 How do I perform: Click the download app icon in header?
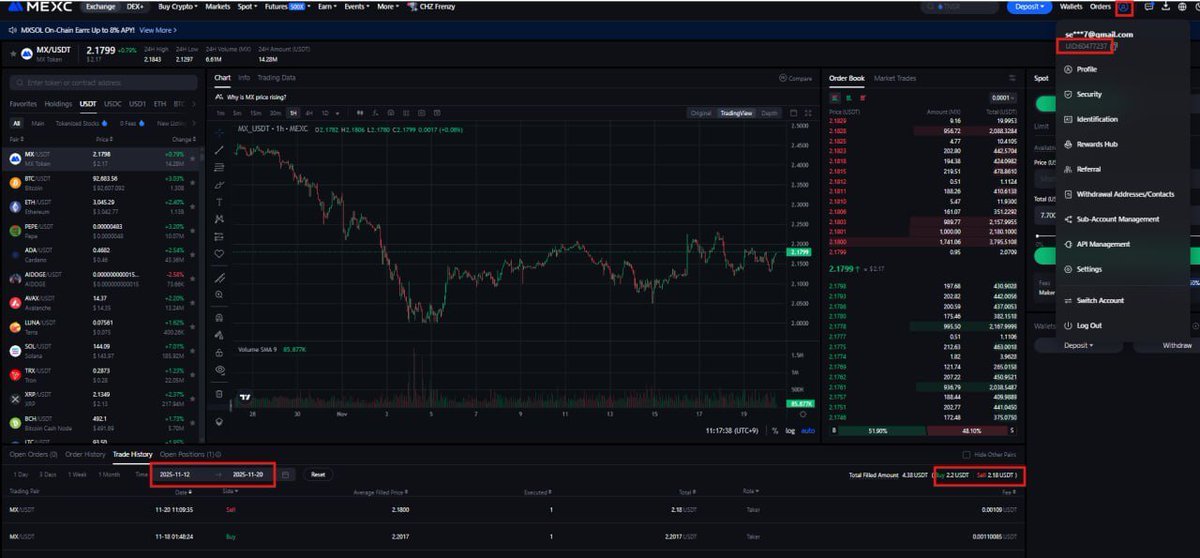point(1167,7)
